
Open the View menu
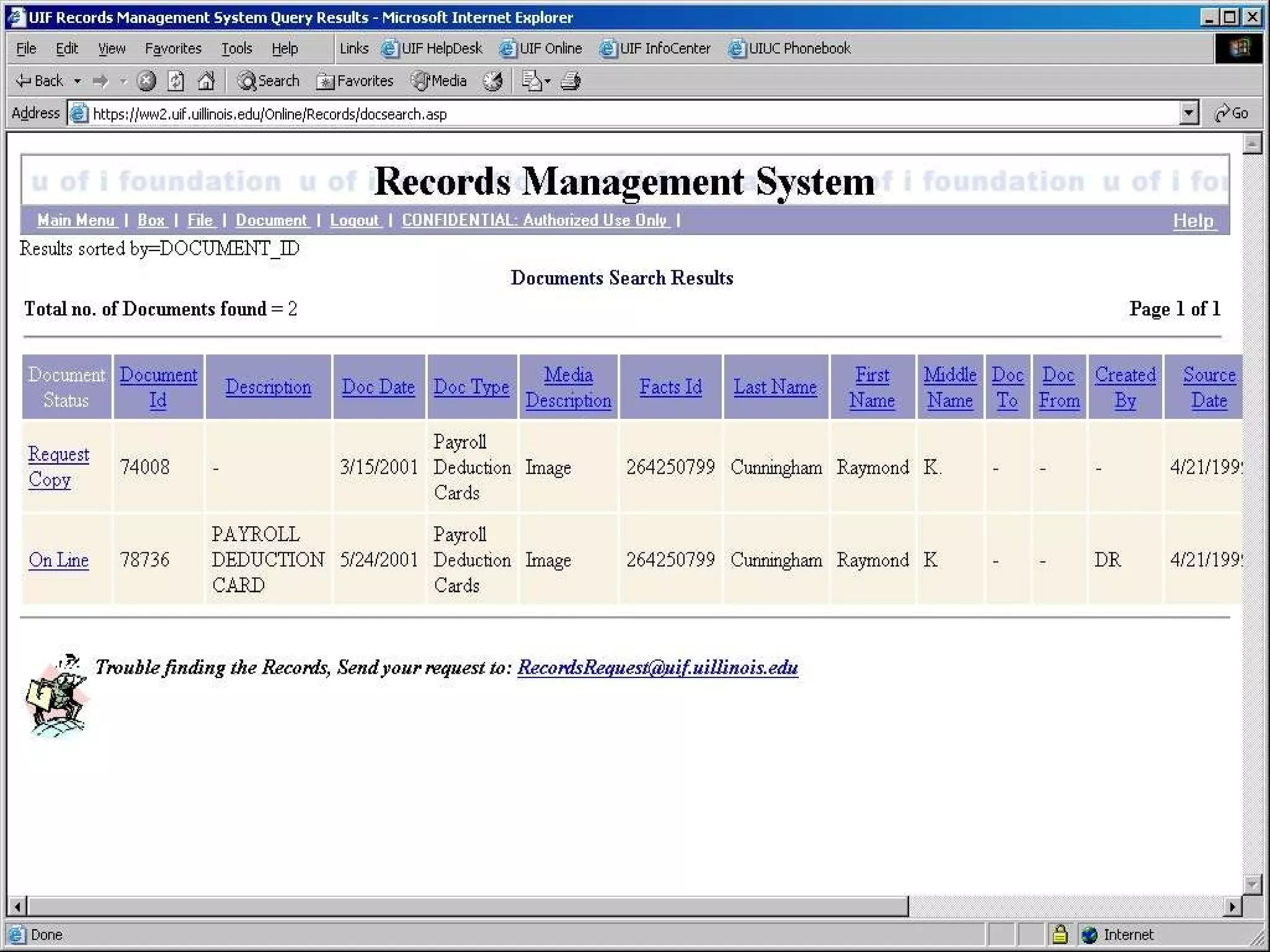click(112, 48)
